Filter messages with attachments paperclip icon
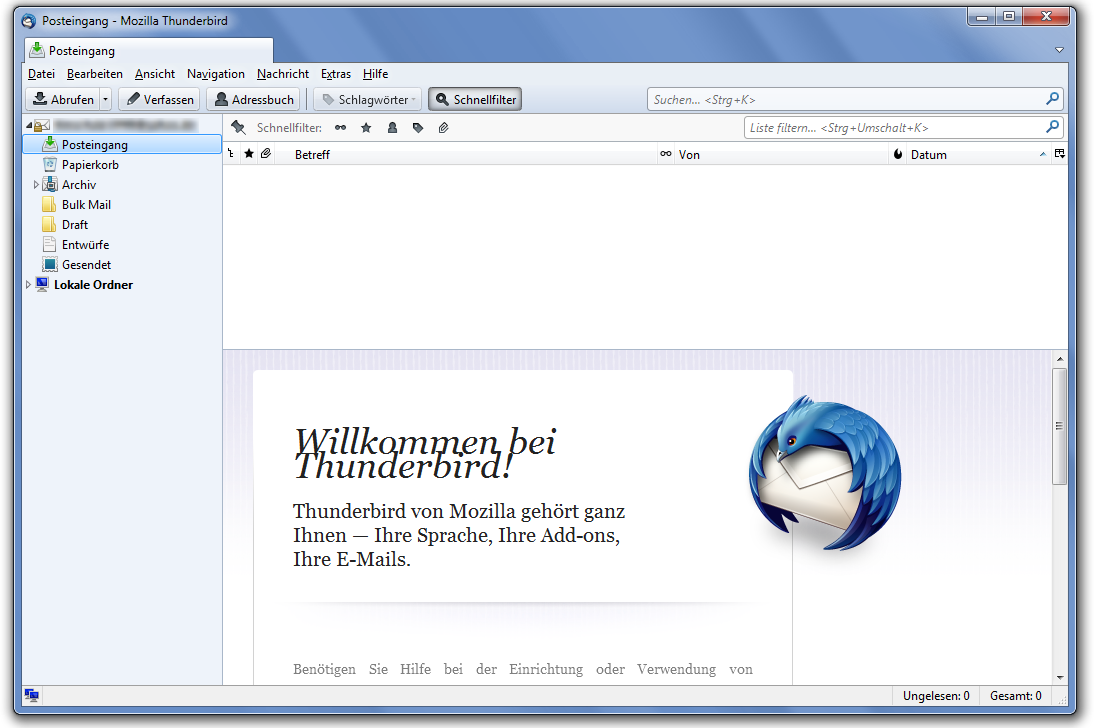This screenshot has height=728, width=1094. (443, 128)
